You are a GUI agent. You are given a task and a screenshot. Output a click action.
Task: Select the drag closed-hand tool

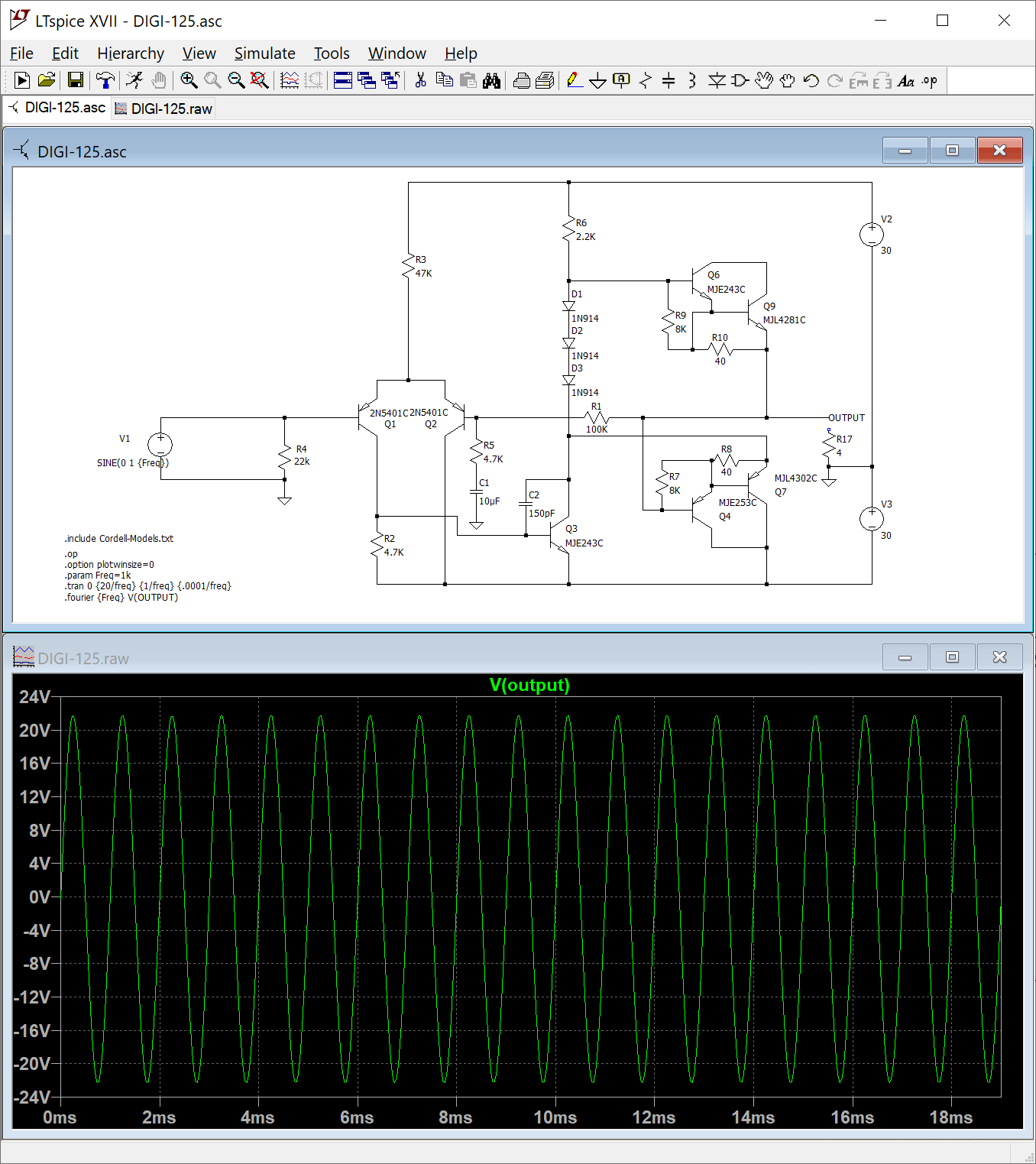pyautogui.click(x=788, y=80)
